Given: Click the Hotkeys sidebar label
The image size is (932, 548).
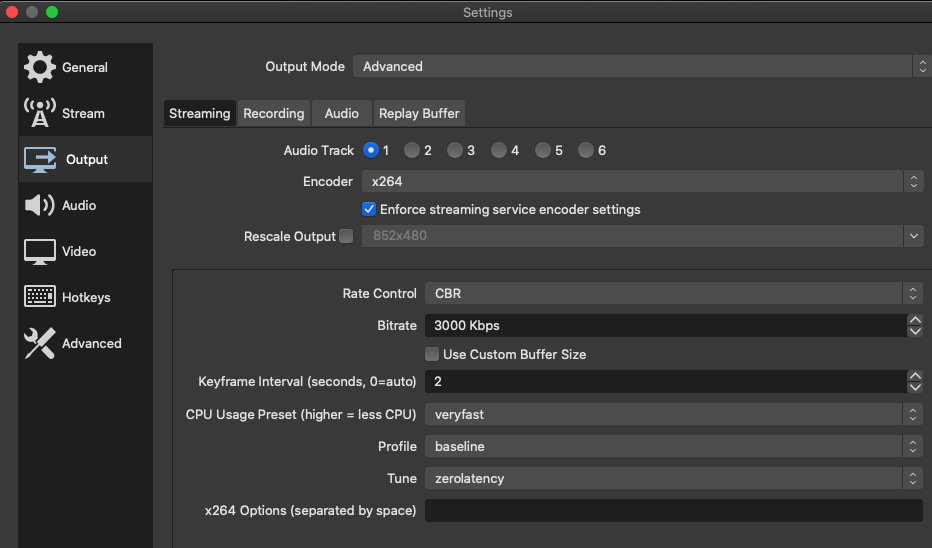Looking at the screenshot, I should (x=86, y=297).
